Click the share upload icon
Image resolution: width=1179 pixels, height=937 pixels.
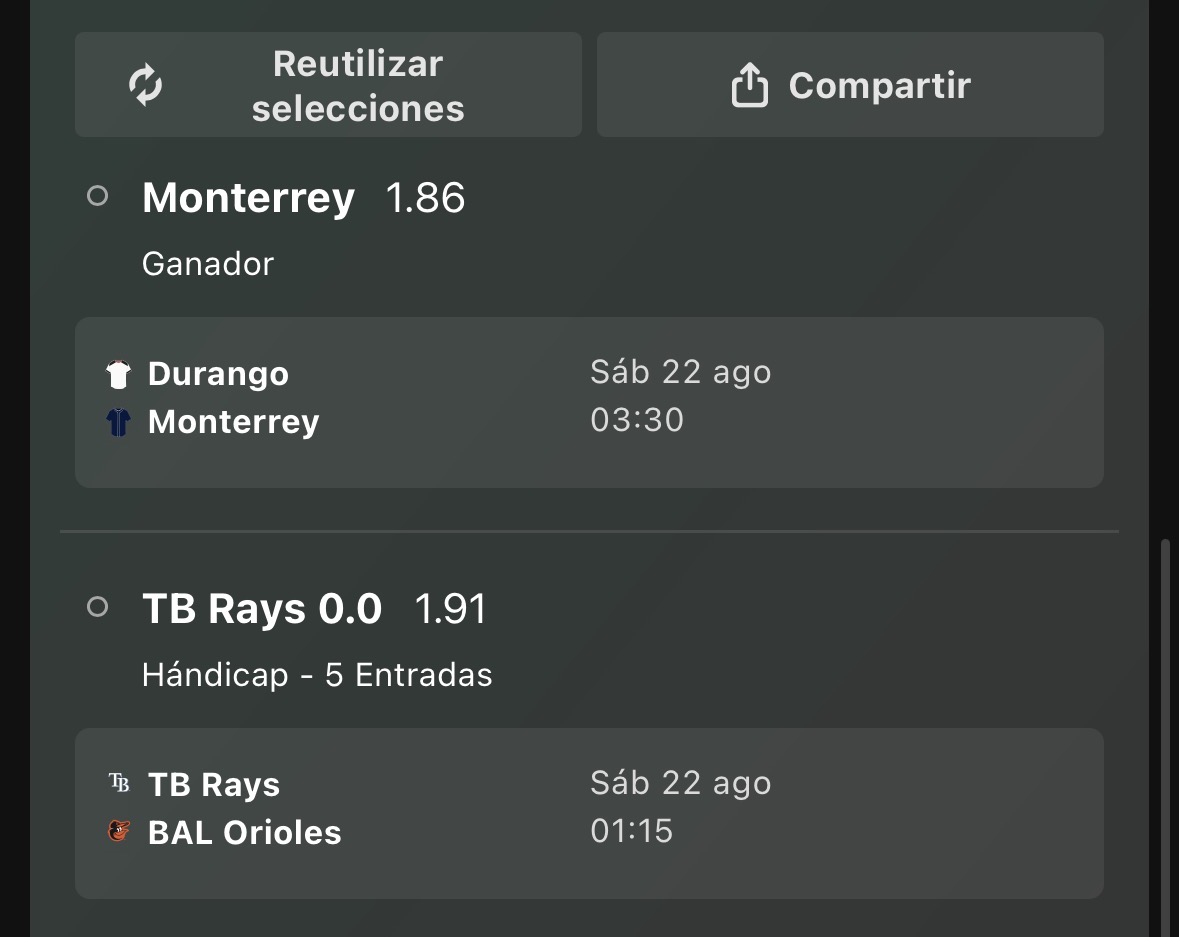coord(750,84)
